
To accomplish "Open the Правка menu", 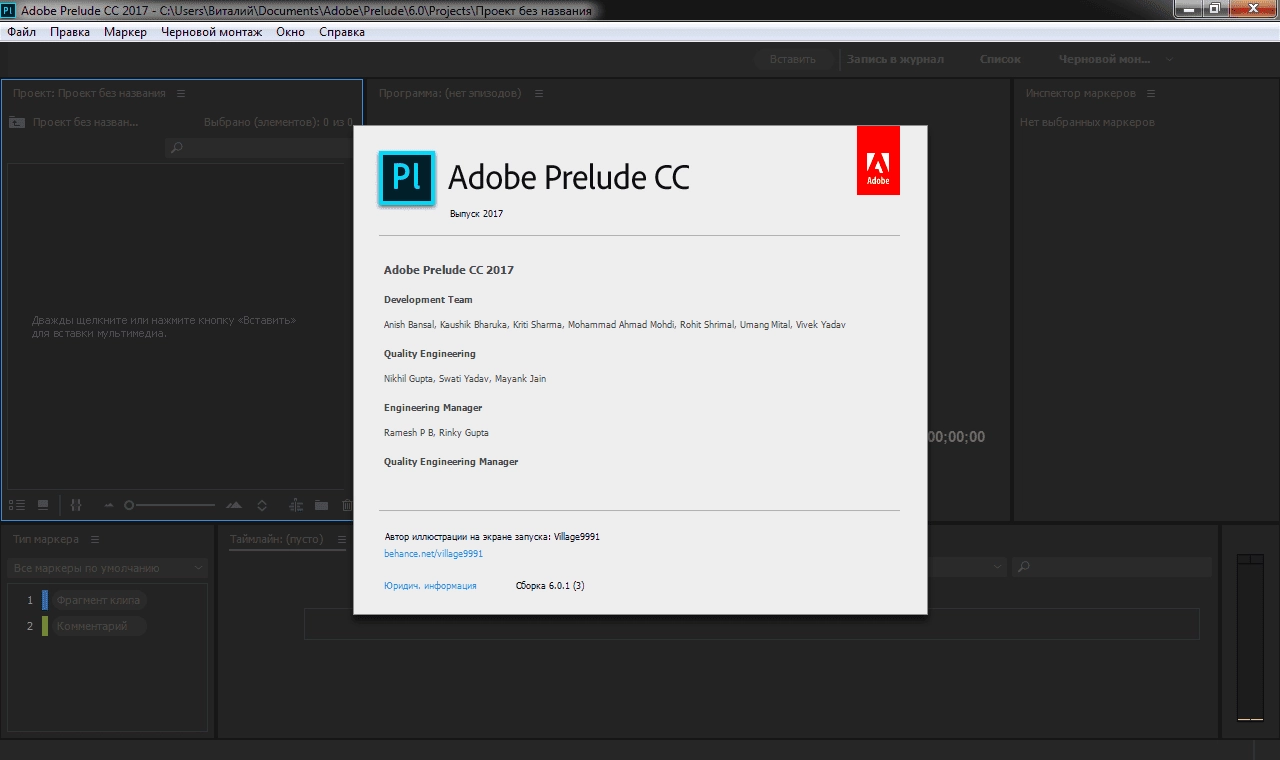I will (70, 32).
